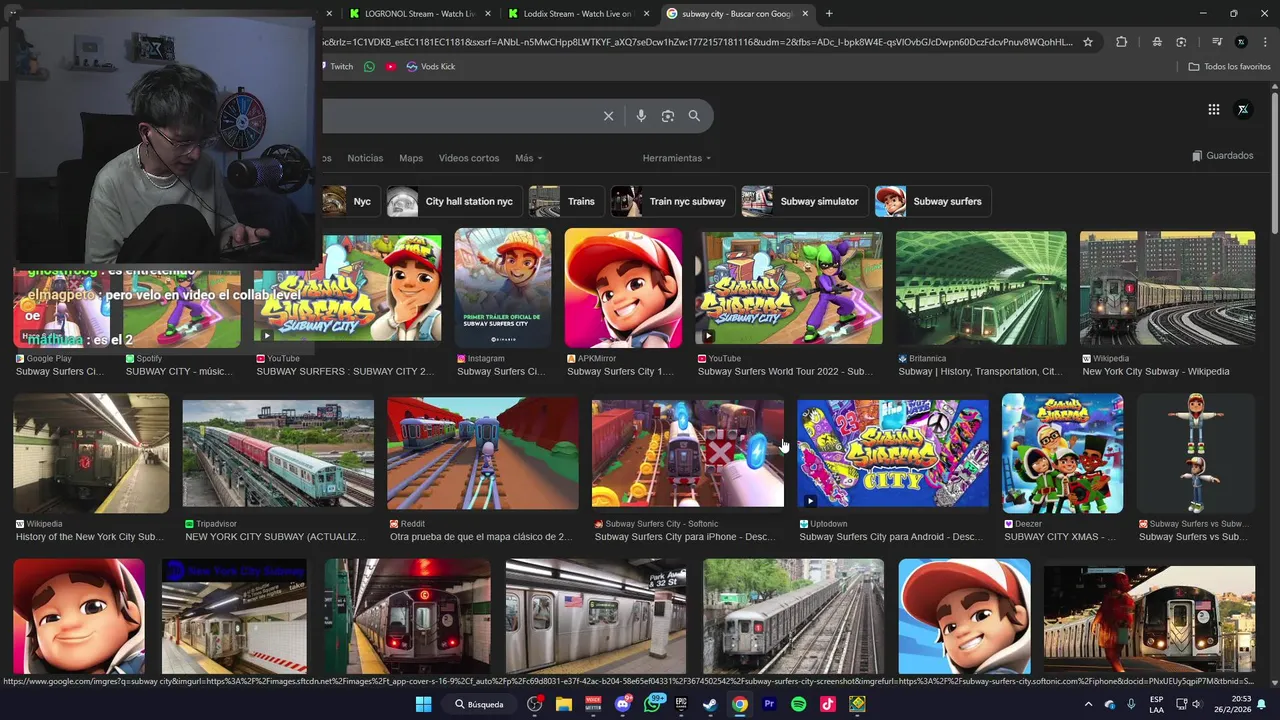Select the Maps search filter

tap(411, 158)
